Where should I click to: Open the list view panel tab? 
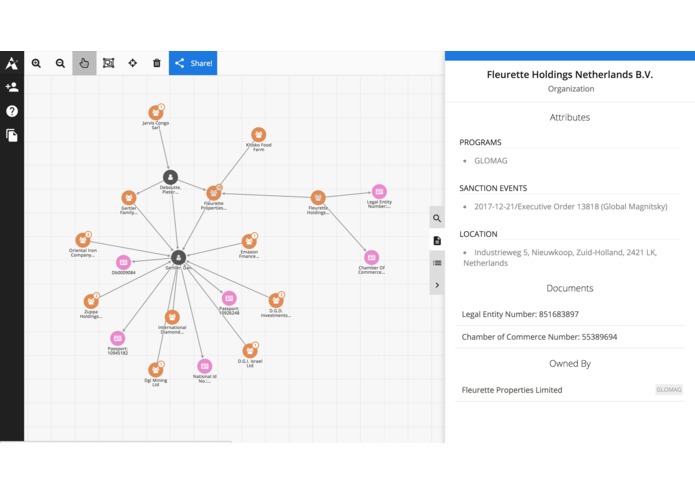point(437,263)
